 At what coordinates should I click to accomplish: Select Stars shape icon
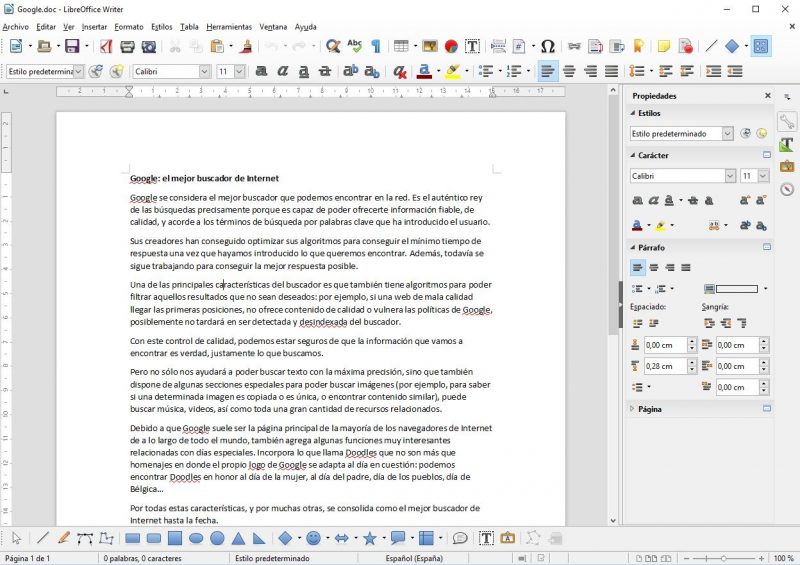pyautogui.click(x=370, y=538)
